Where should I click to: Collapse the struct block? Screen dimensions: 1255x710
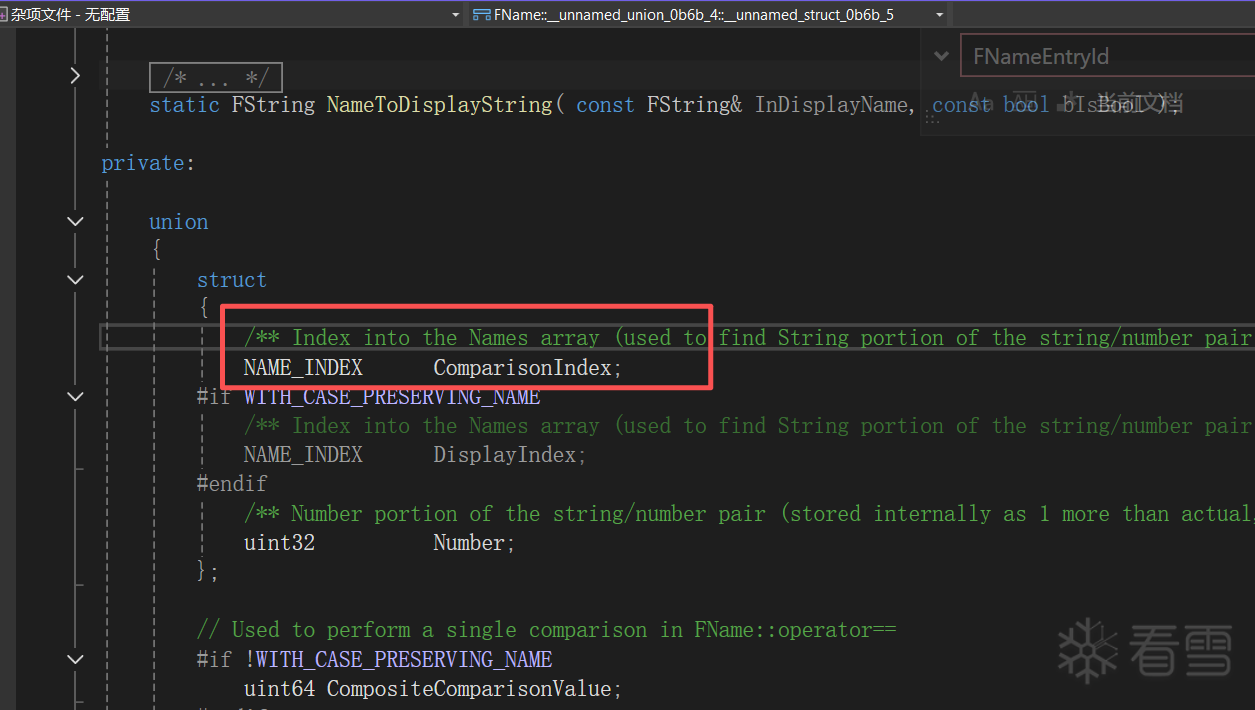pyautogui.click(x=75, y=280)
